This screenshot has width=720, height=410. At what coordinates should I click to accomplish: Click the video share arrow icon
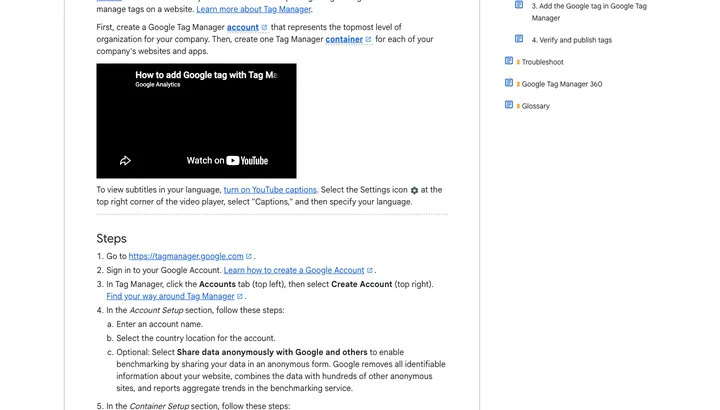click(x=125, y=161)
